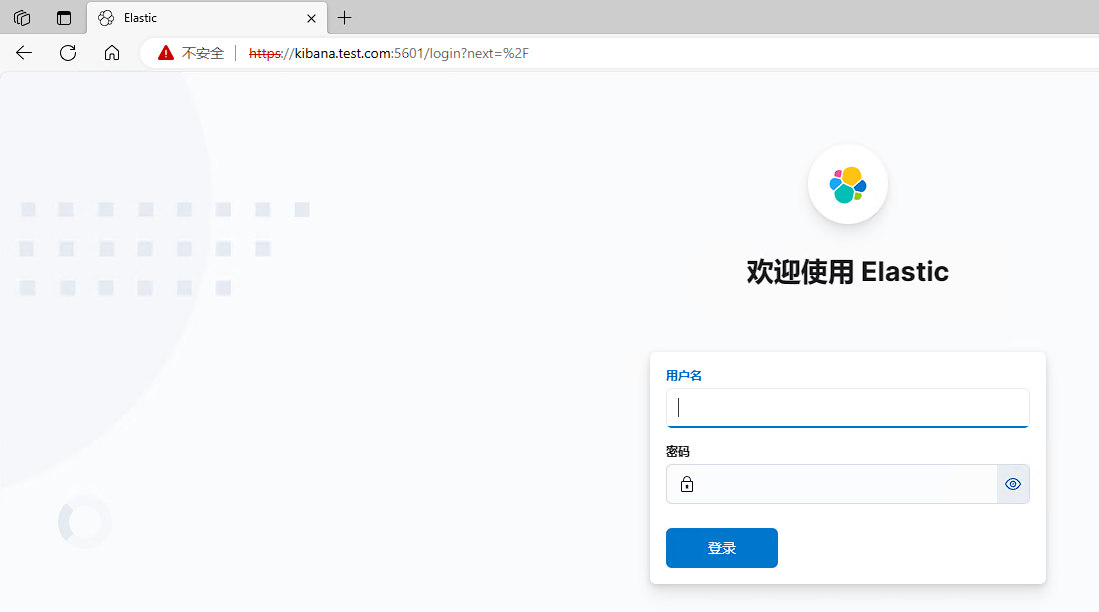Viewport: 1099px width, 612px height.
Task: Toggle password visibility with eye icon
Action: tap(1013, 484)
